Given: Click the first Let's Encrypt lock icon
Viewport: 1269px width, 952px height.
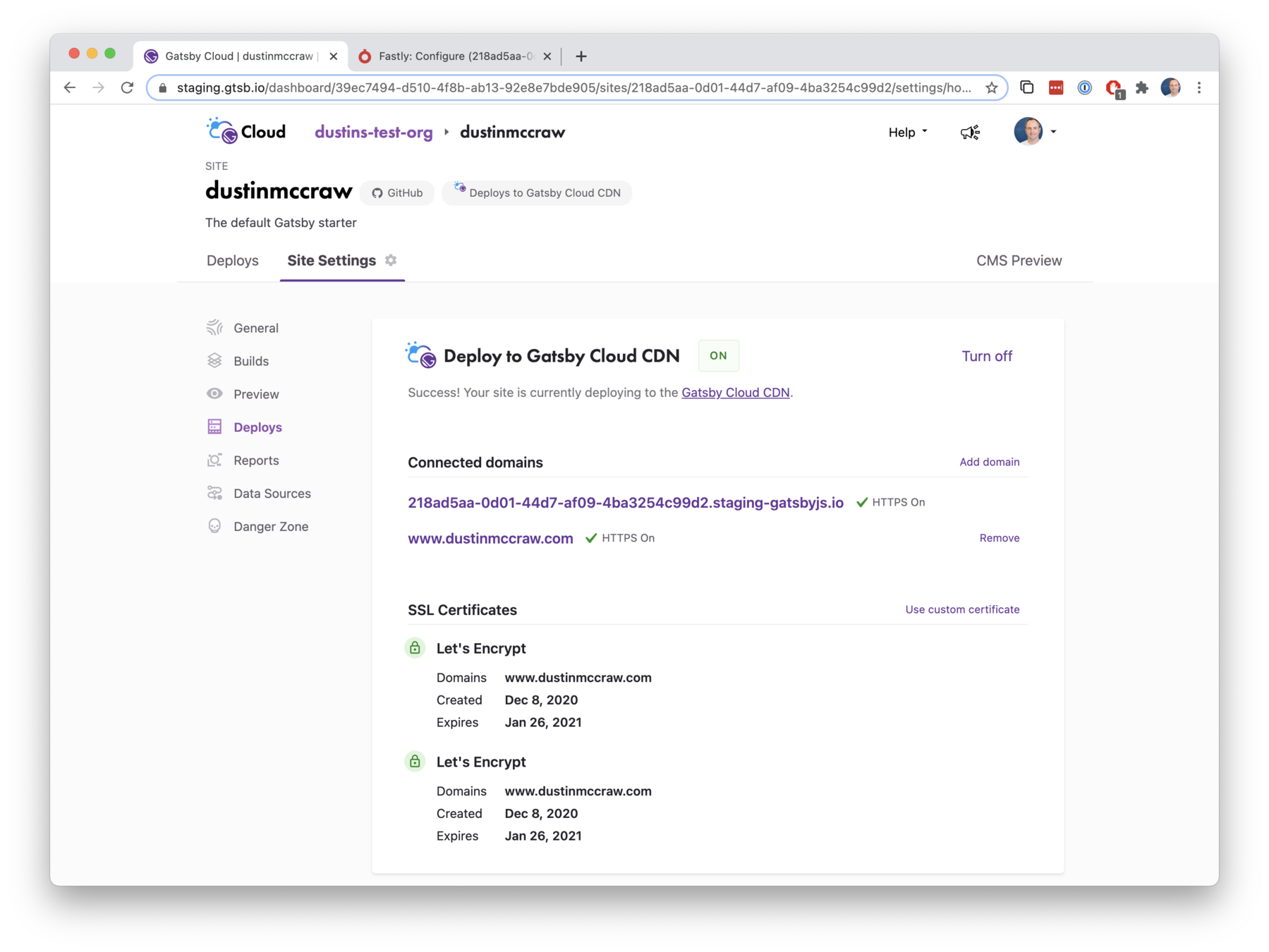Looking at the screenshot, I should pyautogui.click(x=415, y=647).
